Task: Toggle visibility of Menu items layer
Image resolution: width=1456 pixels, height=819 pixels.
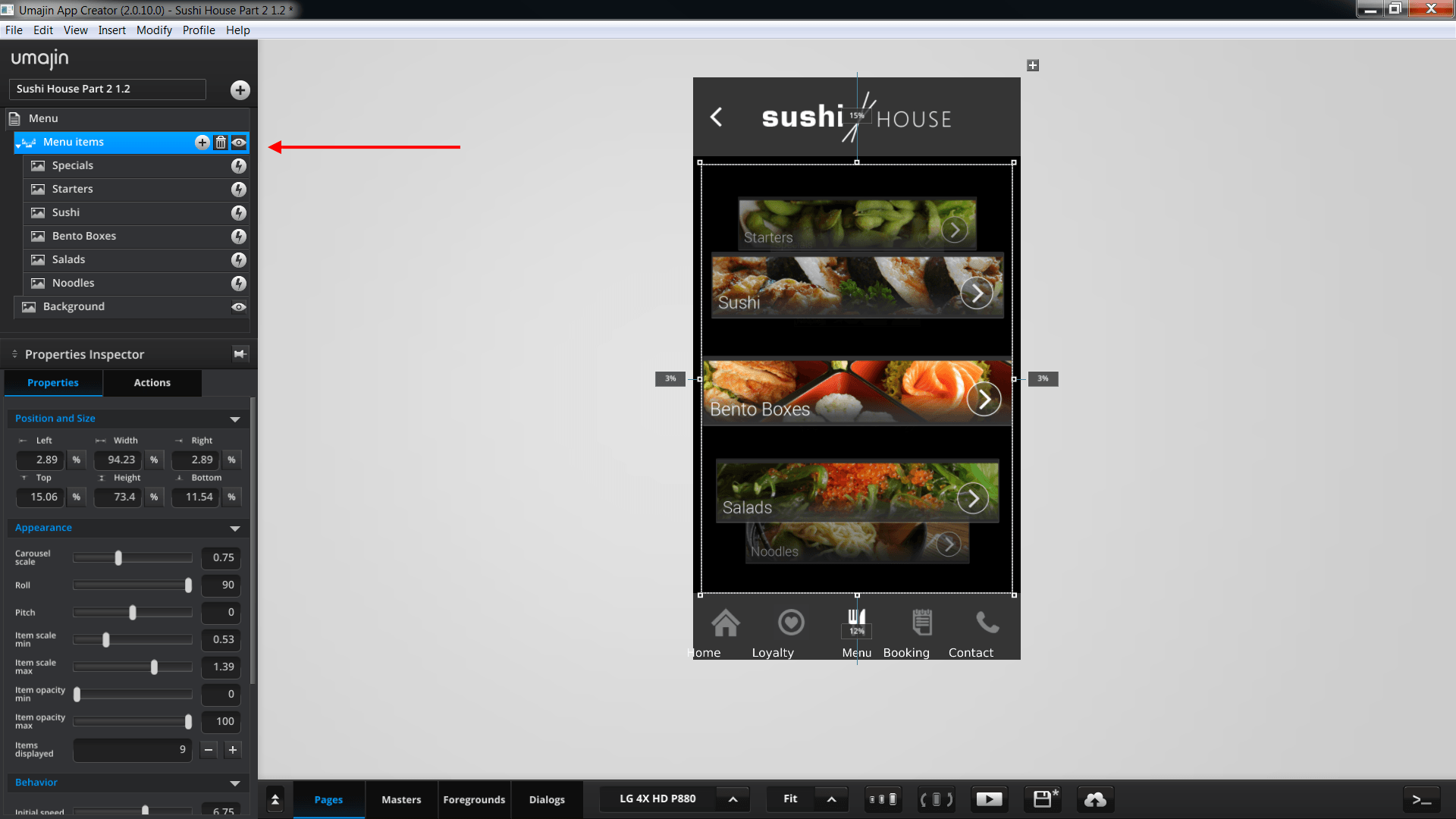Action: click(x=239, y=143)
